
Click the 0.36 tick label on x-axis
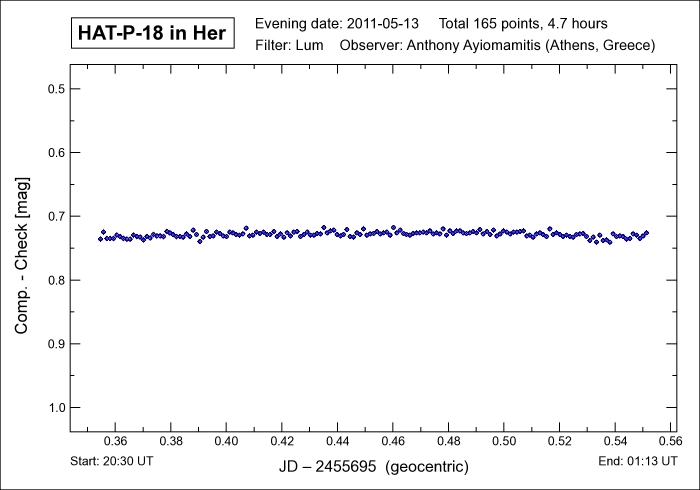pos(115,441)
